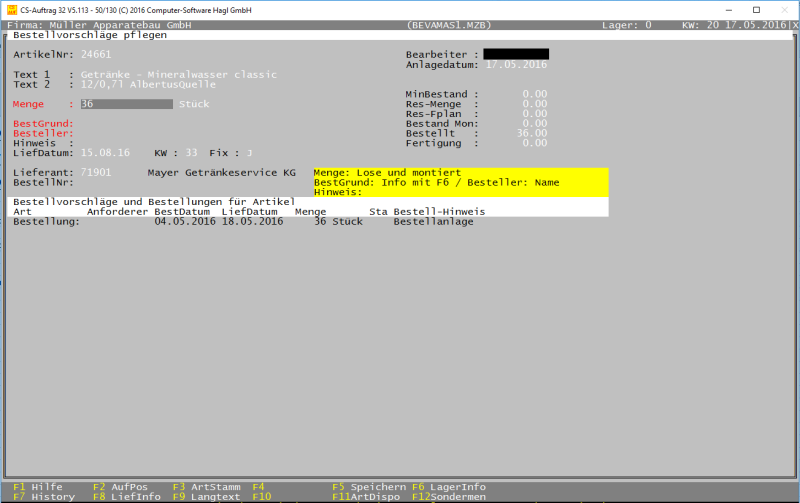Image resolution: width=800 pixels, height=503 pixels.
Task: Click the KW field value 33
Action: point(191,153)
